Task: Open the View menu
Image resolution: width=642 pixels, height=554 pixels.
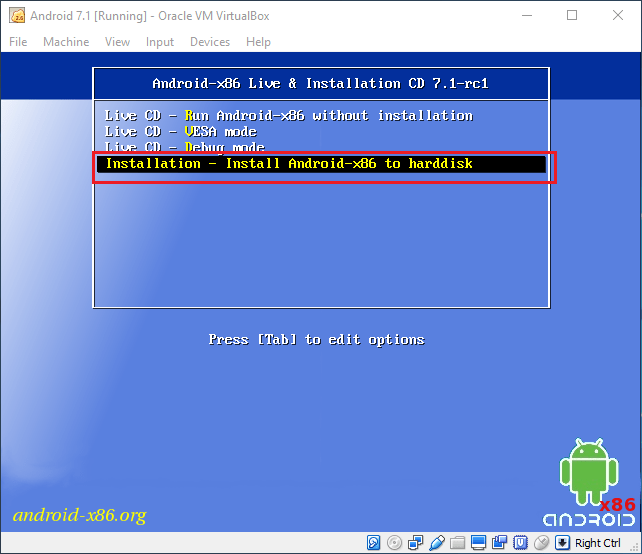Action: click(x=117, y=42)
